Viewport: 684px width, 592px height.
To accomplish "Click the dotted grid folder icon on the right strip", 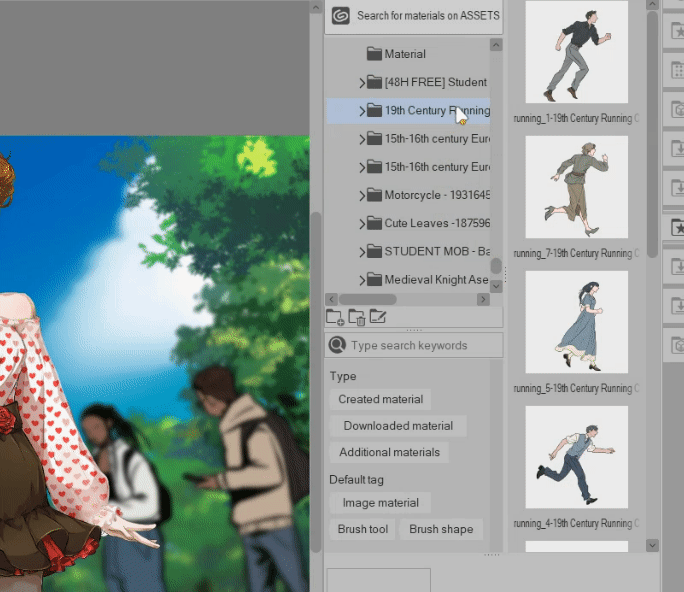I will coord(677,70).
